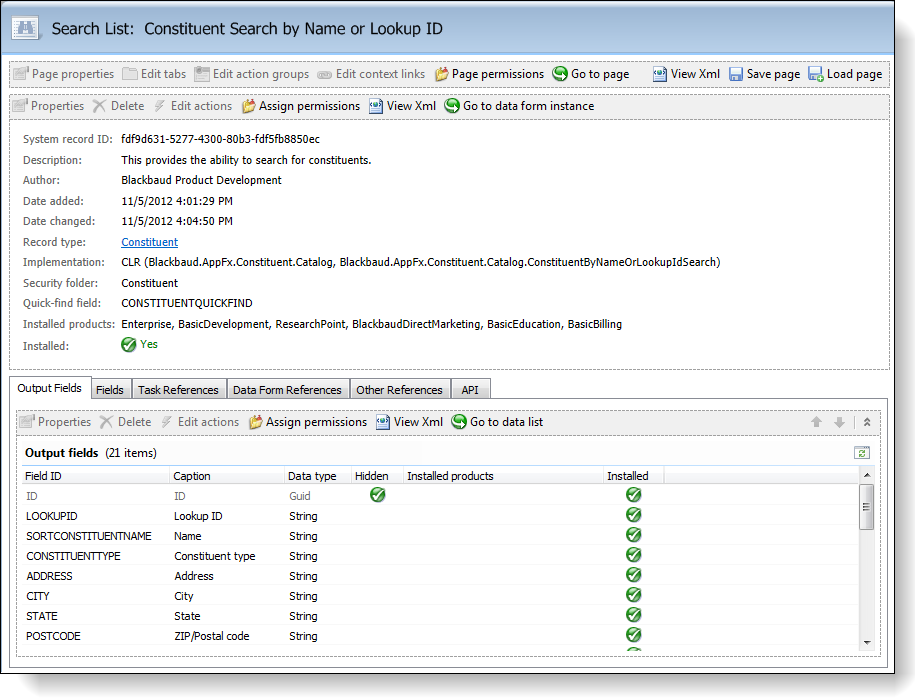915x698 pixels.
Task: Open the Constituent record type link
Action: (x=149, y=242)
